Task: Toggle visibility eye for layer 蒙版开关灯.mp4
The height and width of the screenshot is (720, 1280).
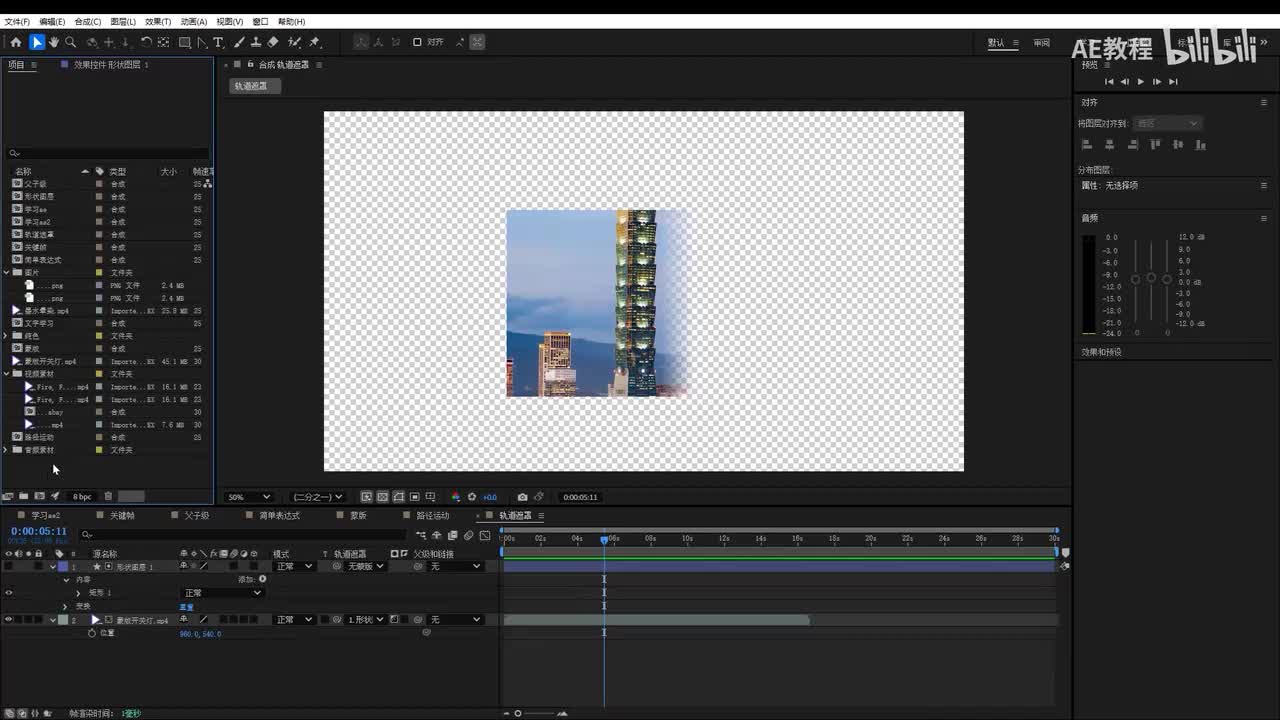Action: pos(8,620)
